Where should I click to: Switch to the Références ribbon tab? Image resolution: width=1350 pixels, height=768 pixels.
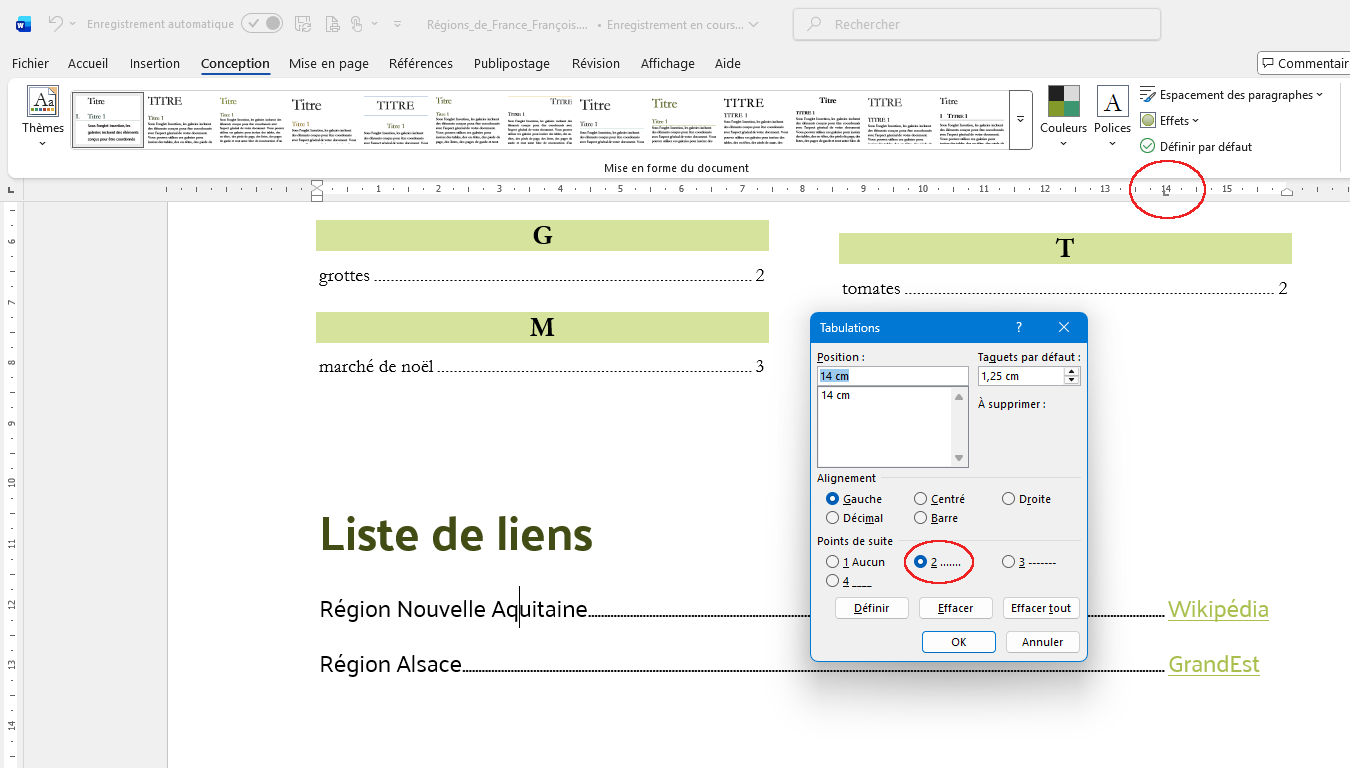[420, 63]
